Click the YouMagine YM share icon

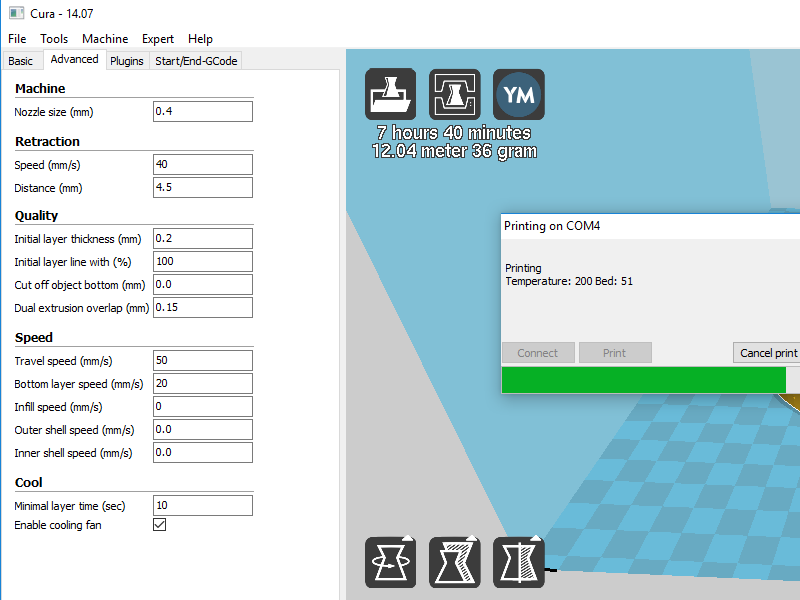(x=519, y=94)
